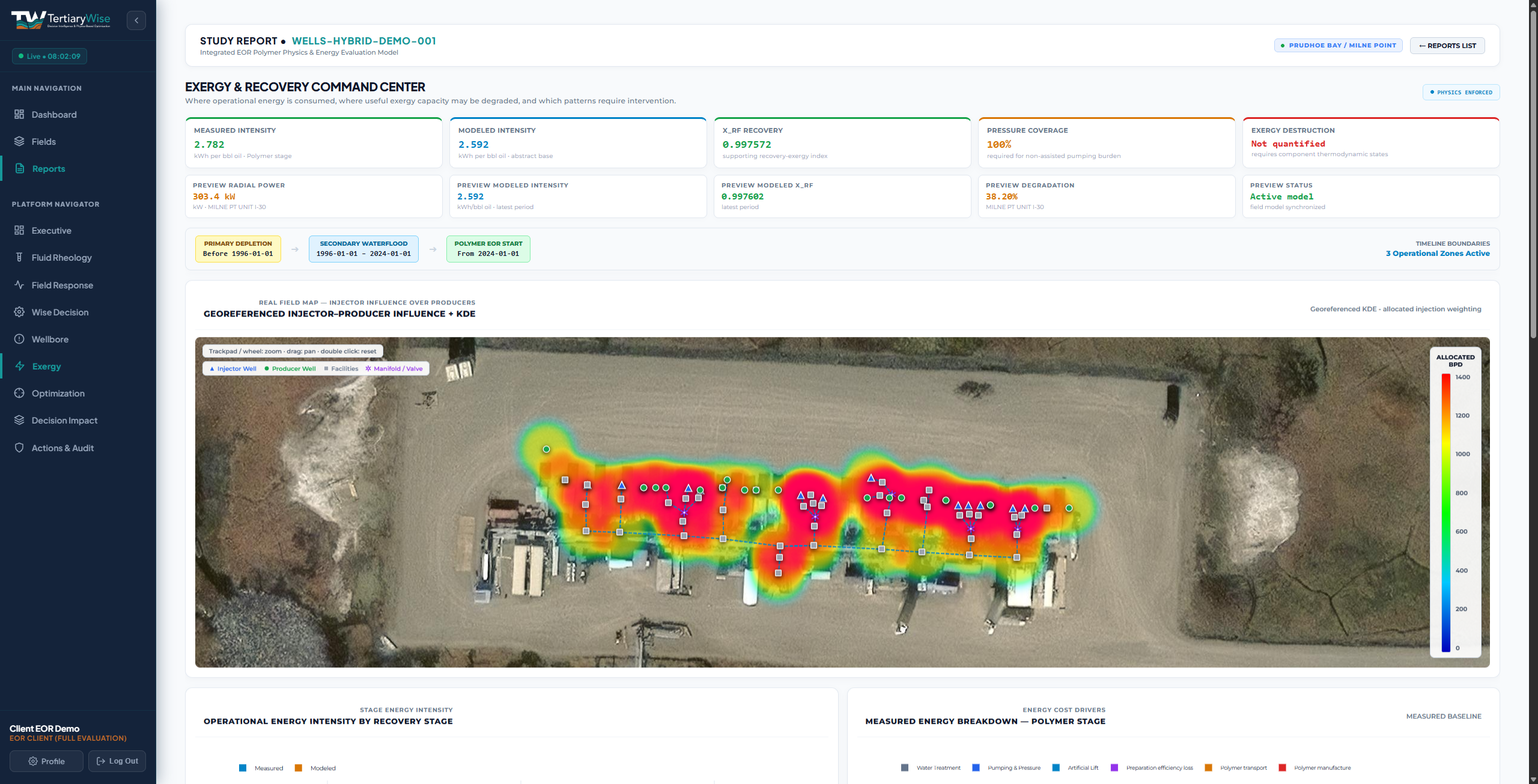Click Pressure Coverage 100% value
This screenshot has height=784, width=1538.
[x=998, y=145]
